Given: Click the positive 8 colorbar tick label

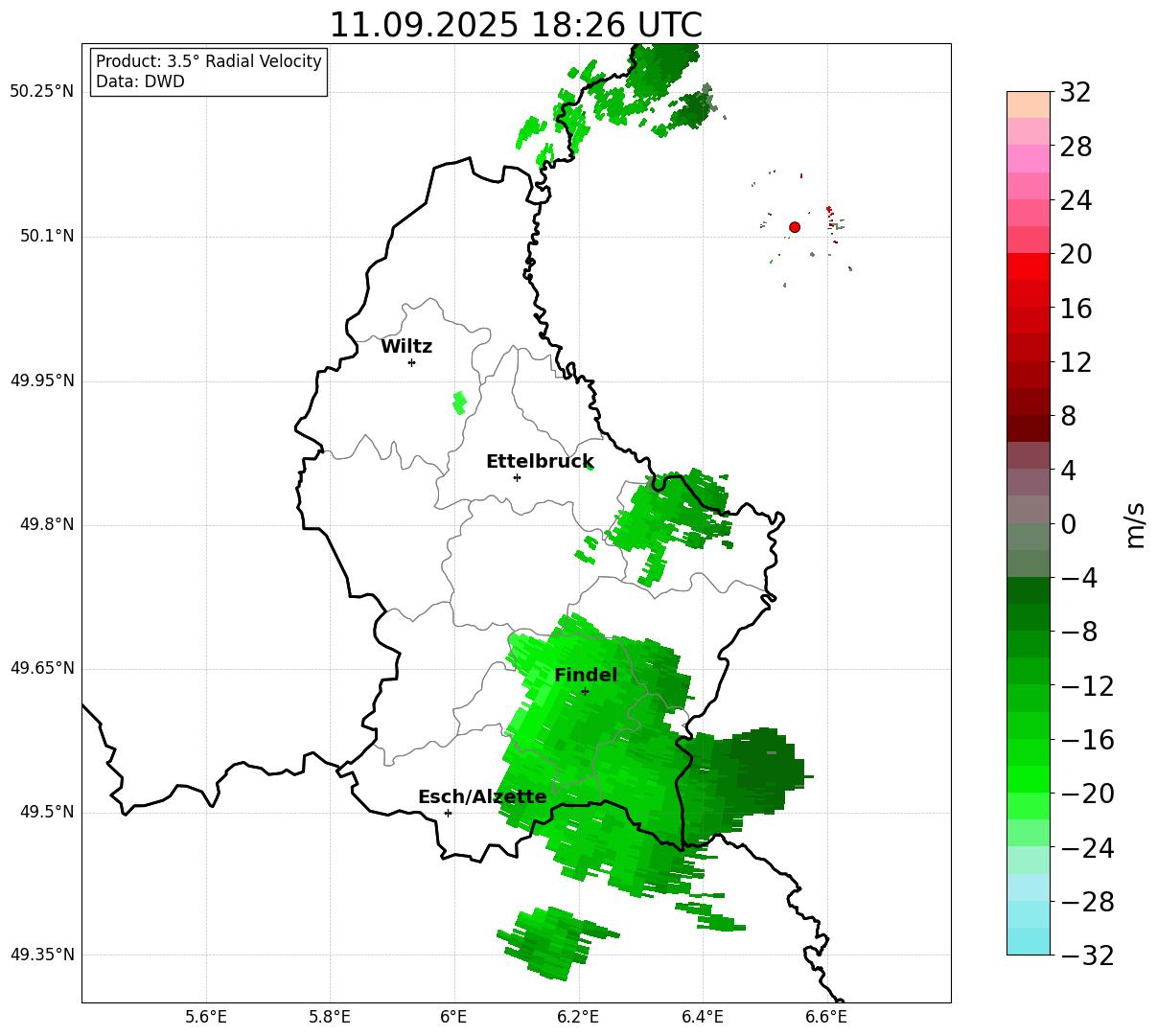Looking at the screenshot, I should pyautogui.click(x=1068, y=417).
